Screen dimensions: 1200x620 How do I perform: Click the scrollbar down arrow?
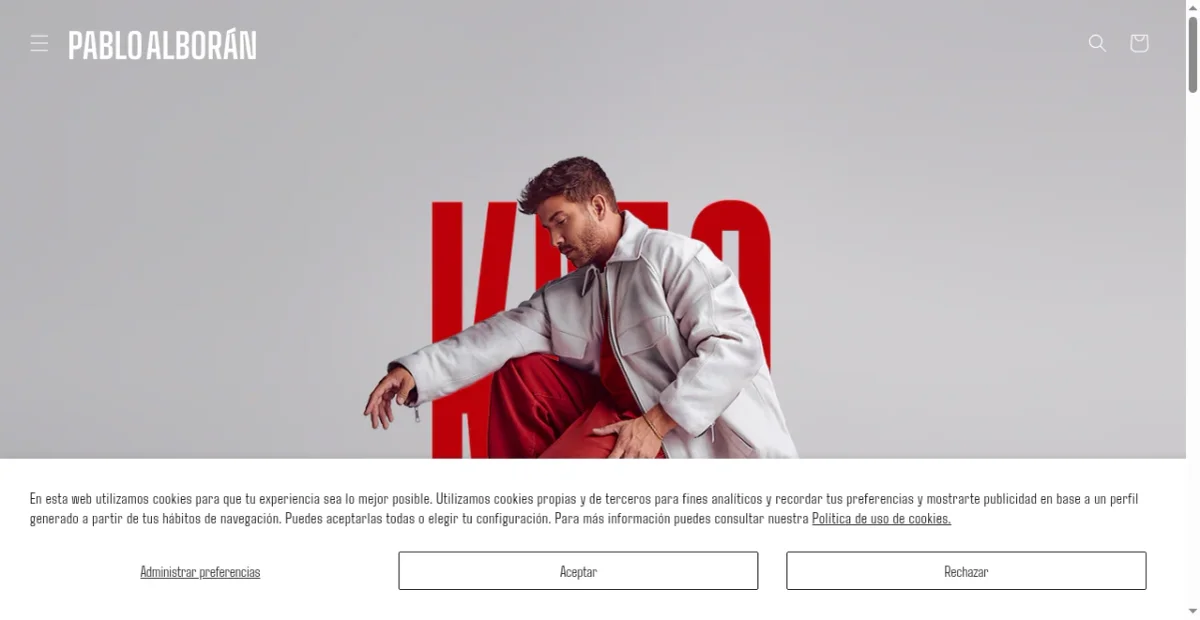[1193, 612]
